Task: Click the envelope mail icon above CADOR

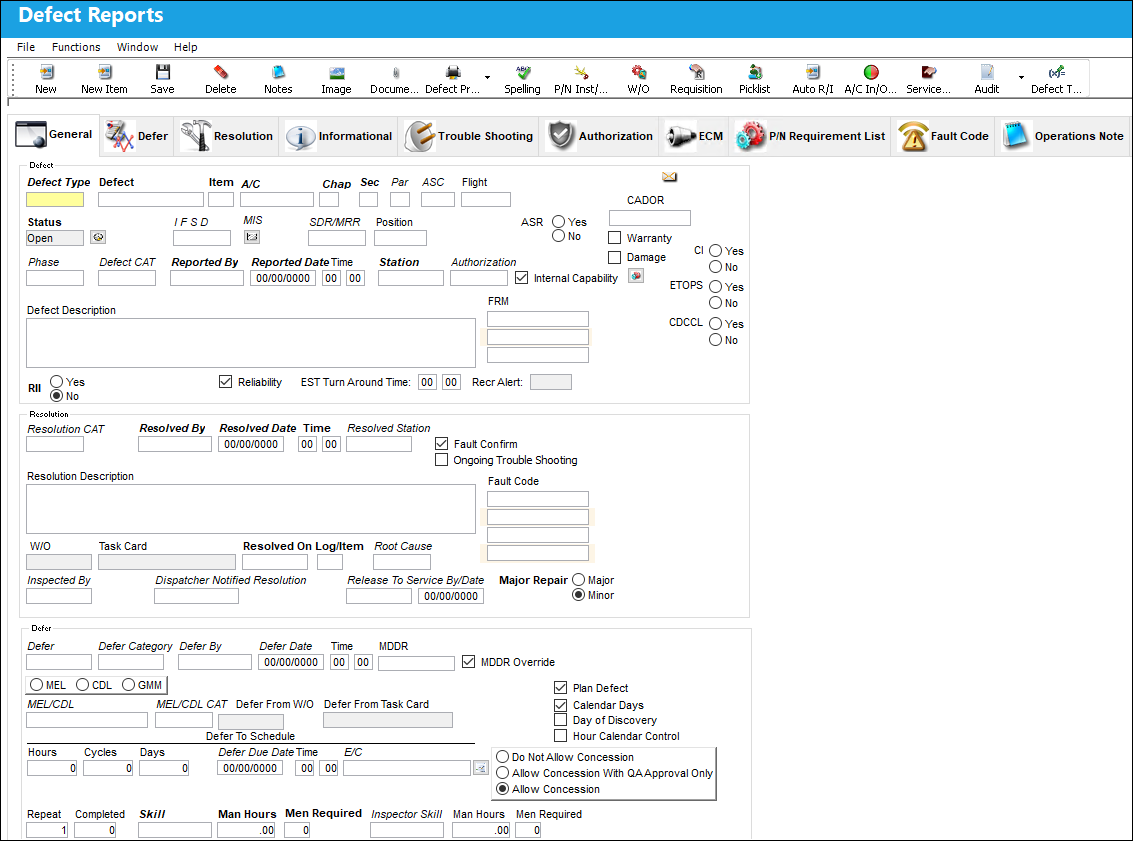Action: (670, 177)
